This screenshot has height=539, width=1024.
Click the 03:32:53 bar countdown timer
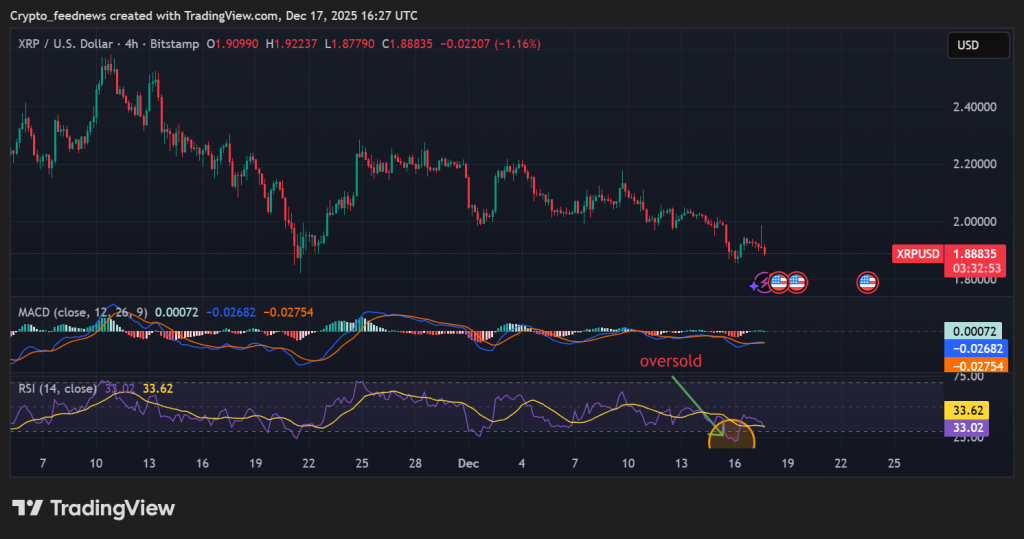pyautogui.click(x=976, y=269)
